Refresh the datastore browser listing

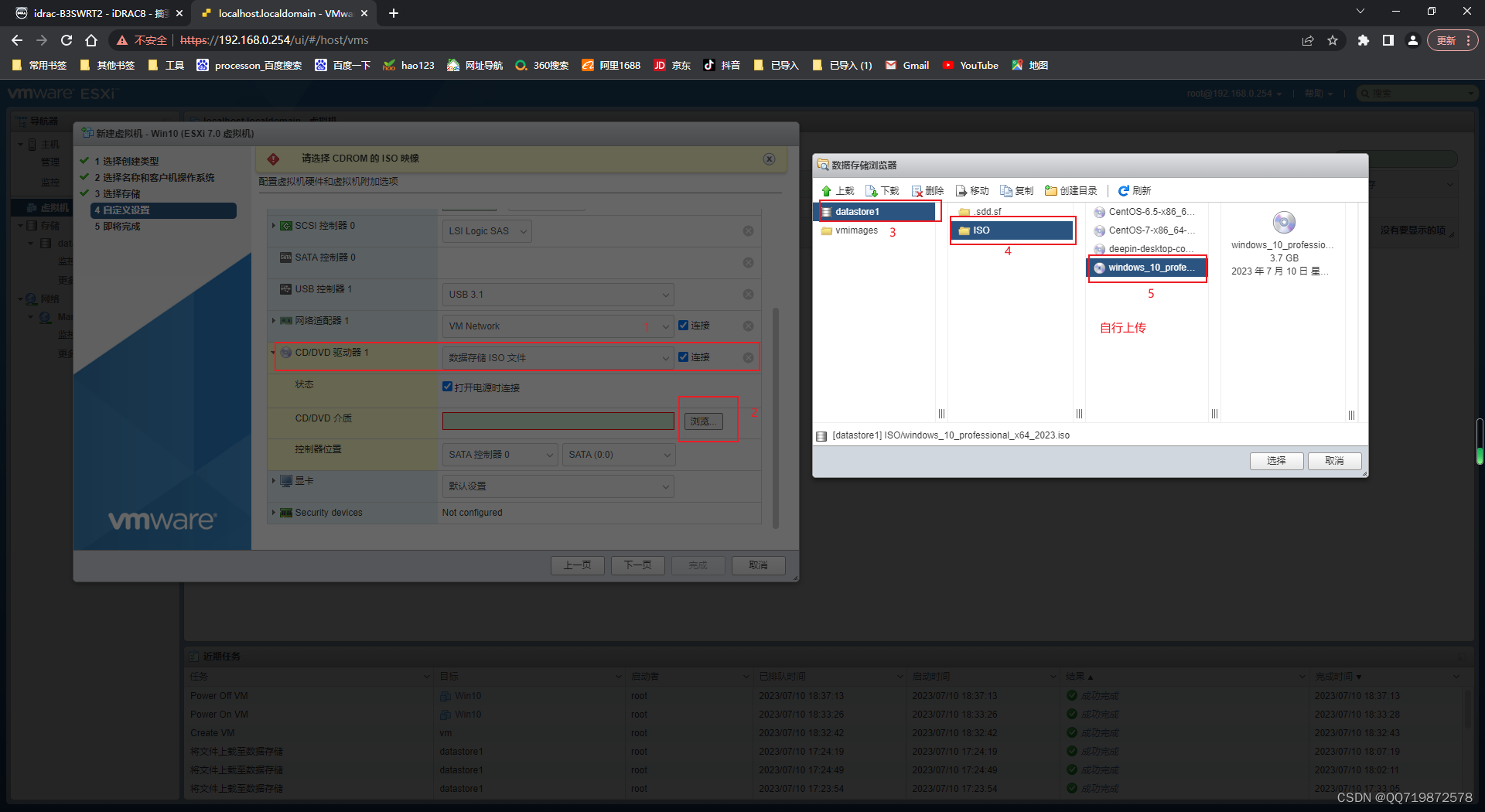(x=1135, y=190)
